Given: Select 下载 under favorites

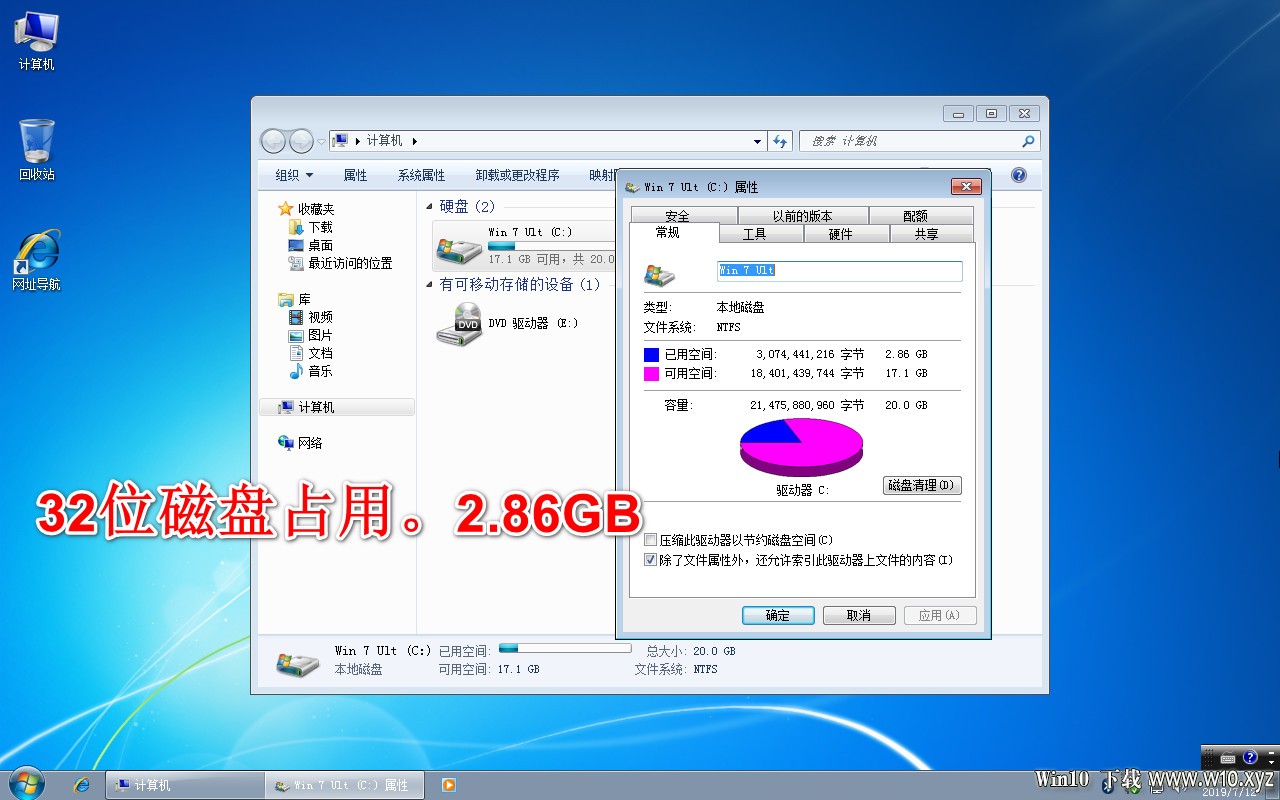Looking at the screenshot, I should 311,227.
